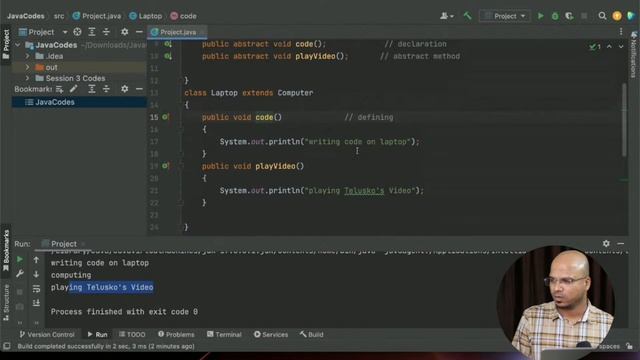Click the Build Project hammer icon
This screenshot has width=640, height=360.
pos(467,16)
